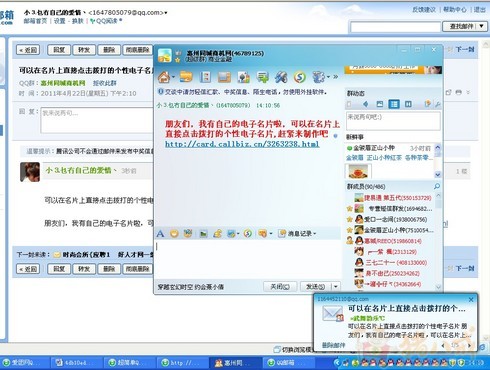Click the sender avatar in mail body

pos(30,172)
